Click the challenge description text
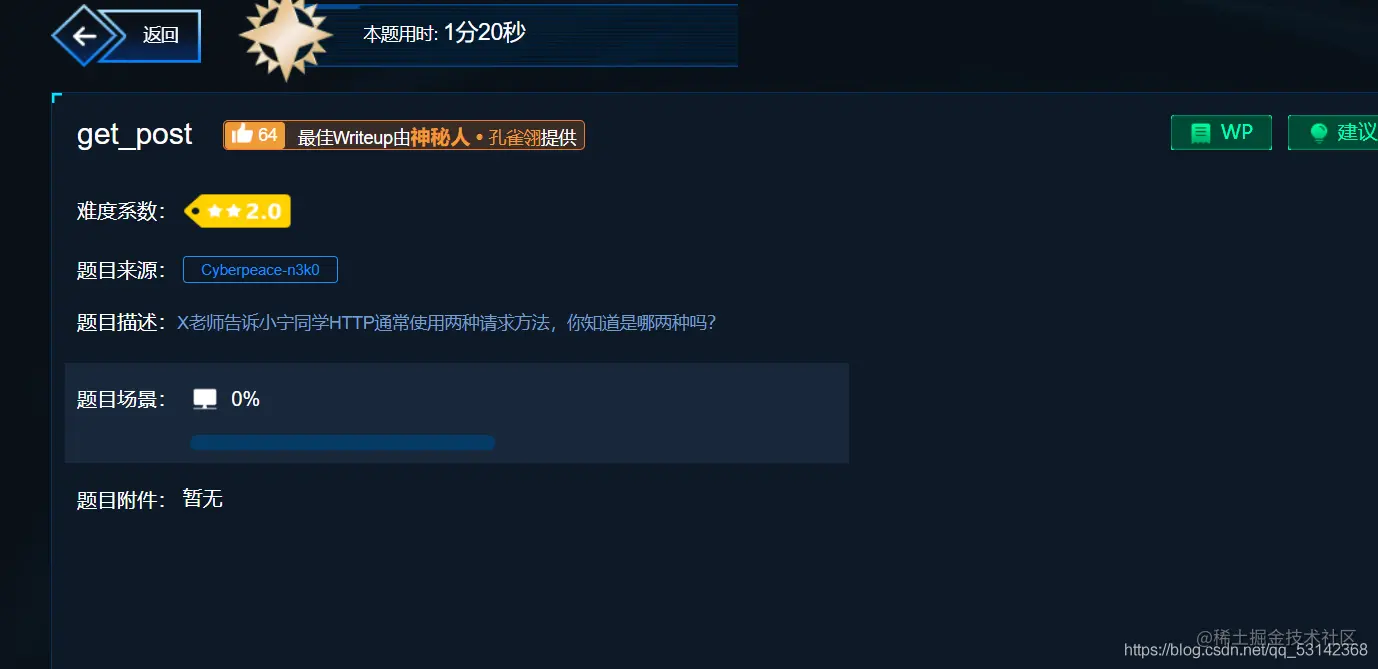The height and width of the screenshot is (669, 1378). [x=447, y=323]
